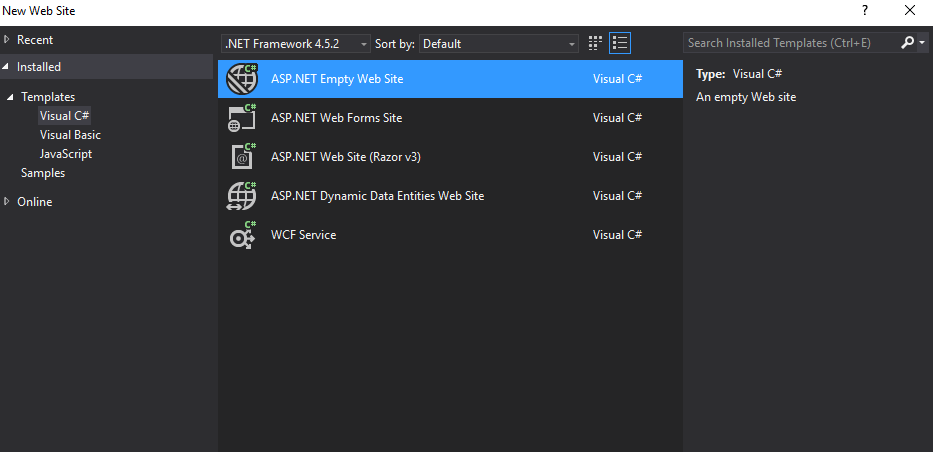Viewport: 933px width, 452px height.
Task: Click the Dynamic Data Entities Web Site icon
Action: (242, 196)
